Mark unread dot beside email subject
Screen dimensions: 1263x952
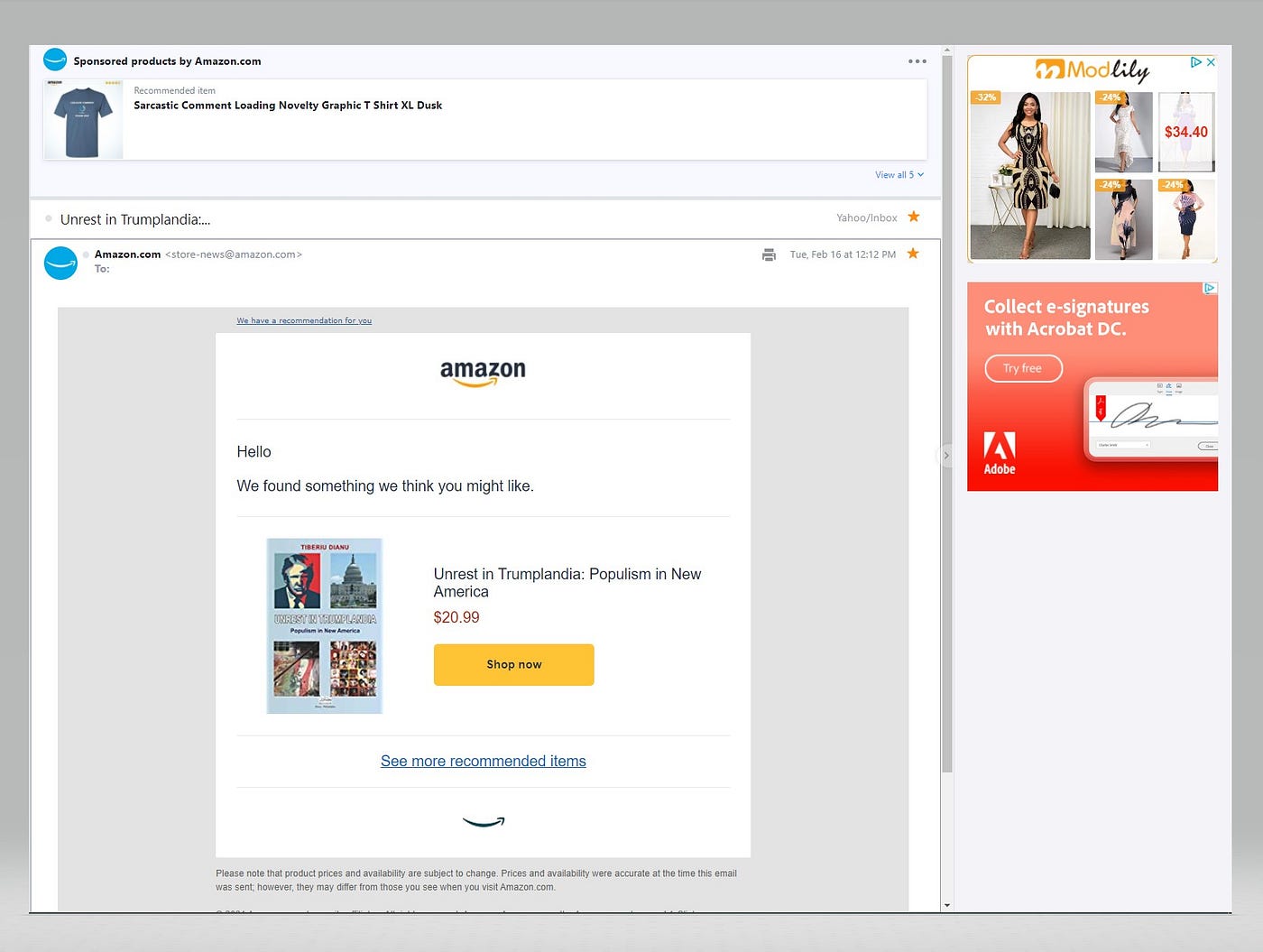pos(49,218)
